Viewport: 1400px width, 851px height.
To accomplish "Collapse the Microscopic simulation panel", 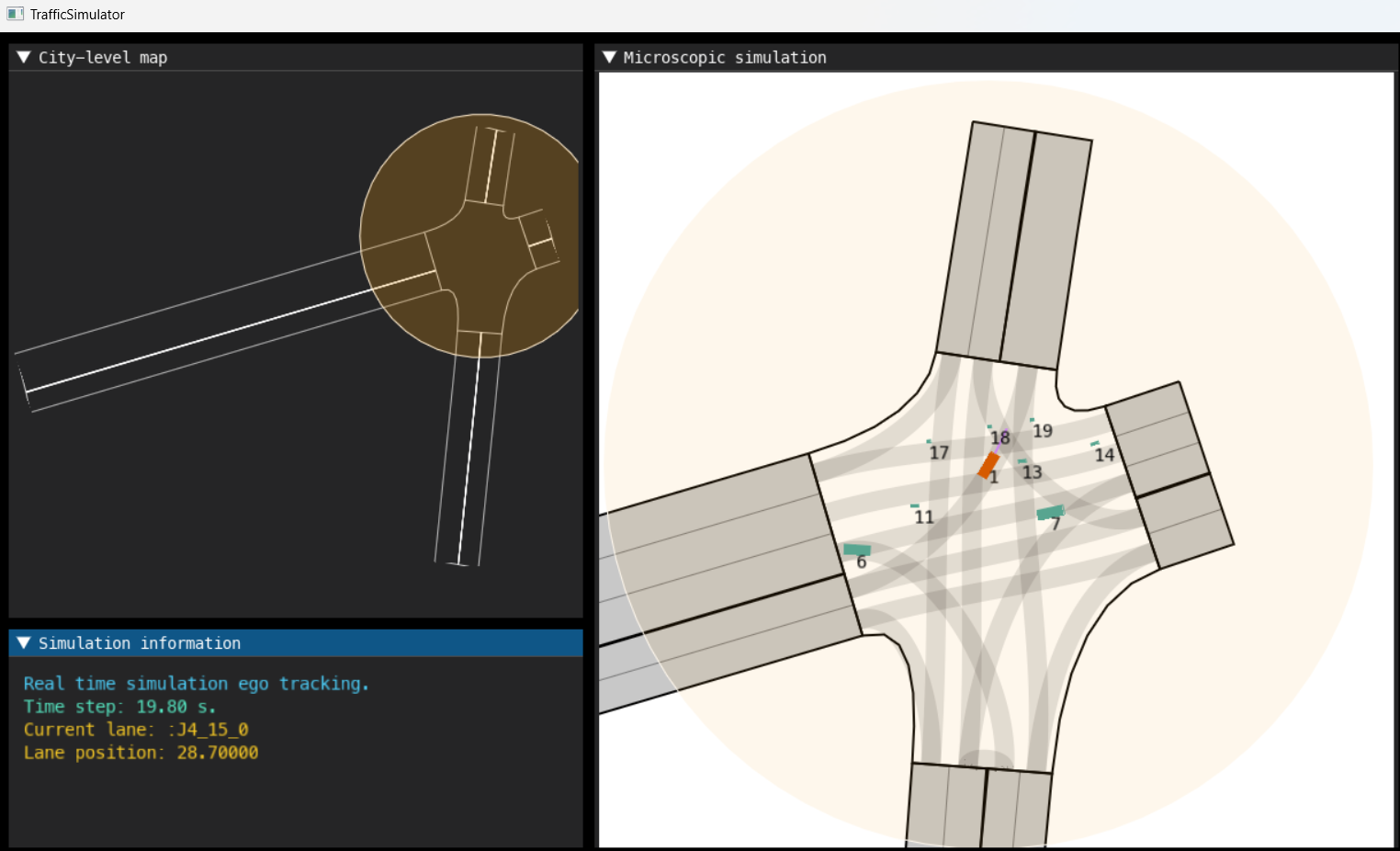I will (609, 57).
